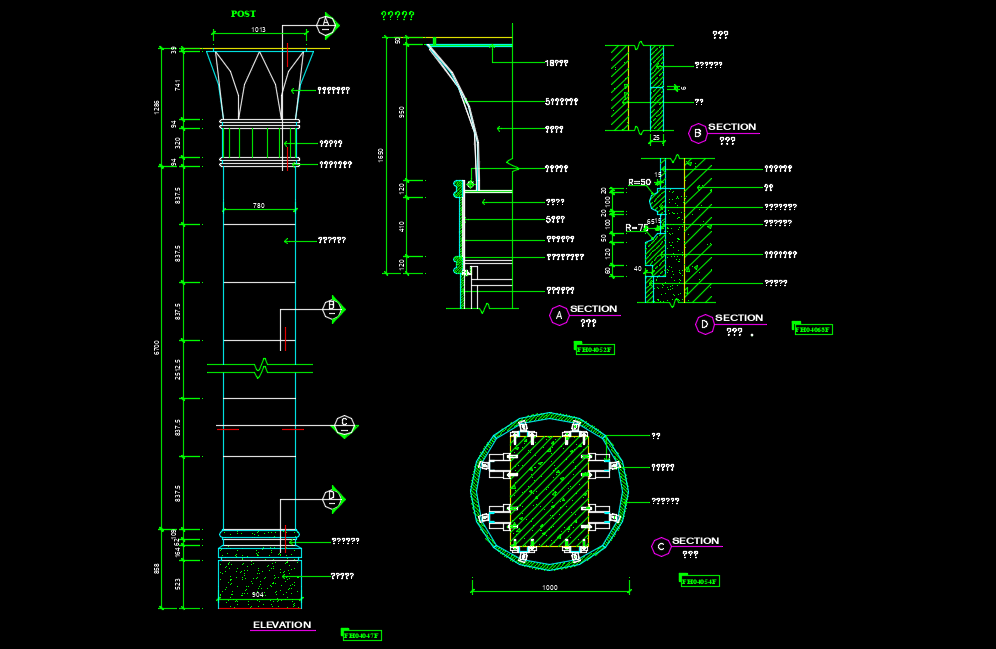
Task: Click the 780 shaft width dimension
Action: click(258, 206)
